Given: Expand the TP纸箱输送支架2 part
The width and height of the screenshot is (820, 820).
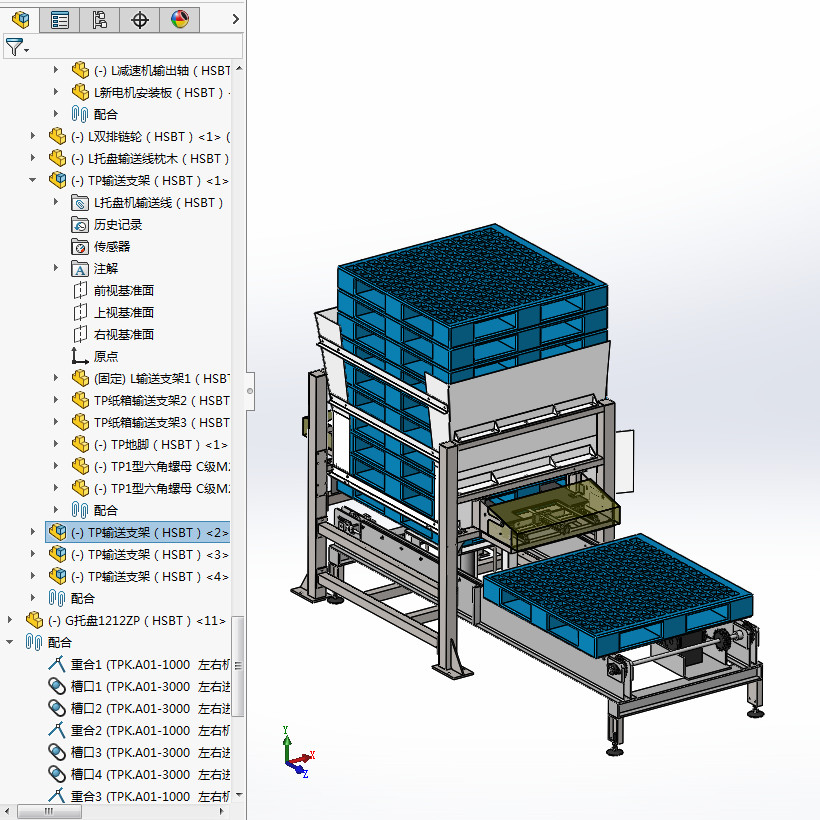Looking at the screenshot, I should pos(56,400).
